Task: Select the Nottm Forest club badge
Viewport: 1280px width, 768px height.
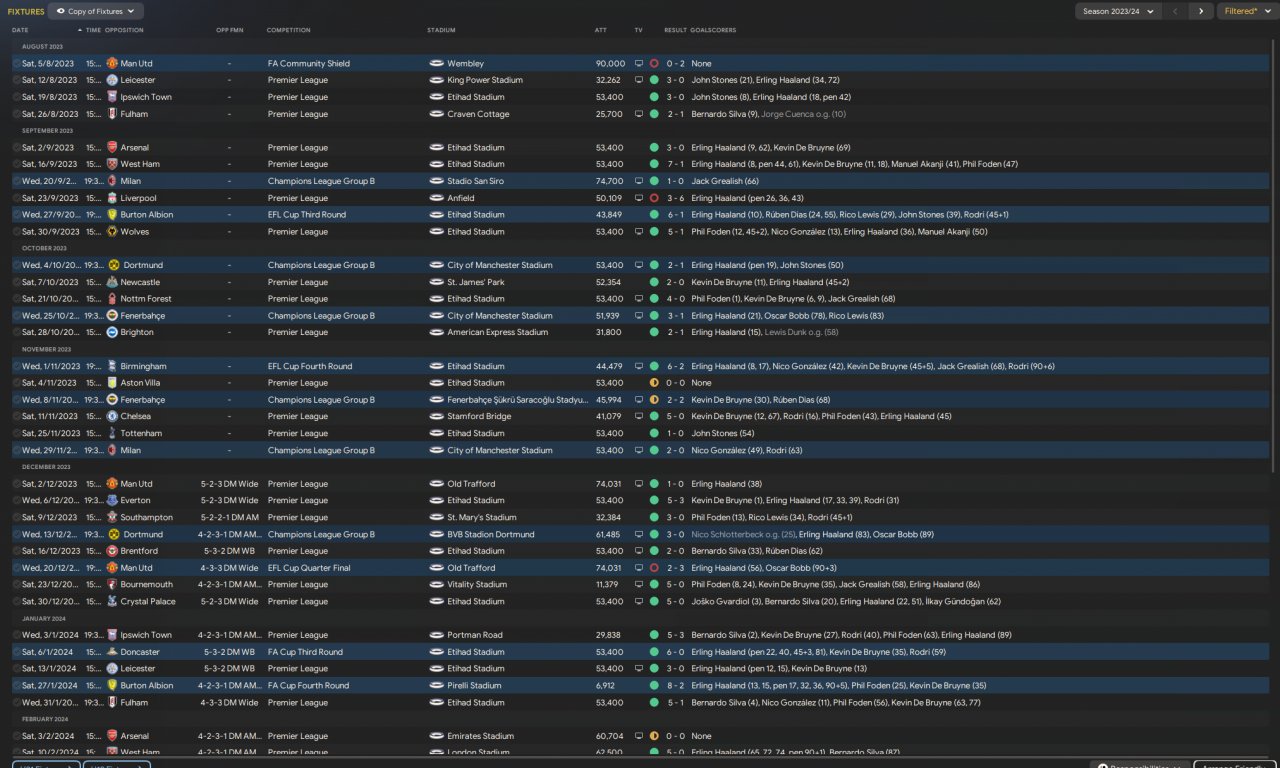Action: [x=112, y=299]
